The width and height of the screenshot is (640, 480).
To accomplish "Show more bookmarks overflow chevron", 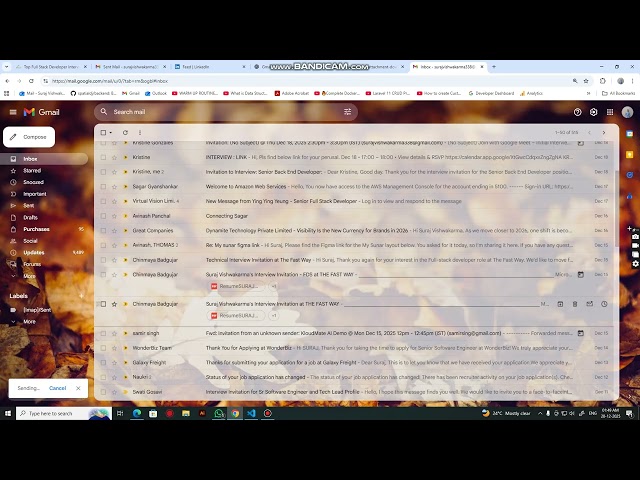I will coord(588,93).
